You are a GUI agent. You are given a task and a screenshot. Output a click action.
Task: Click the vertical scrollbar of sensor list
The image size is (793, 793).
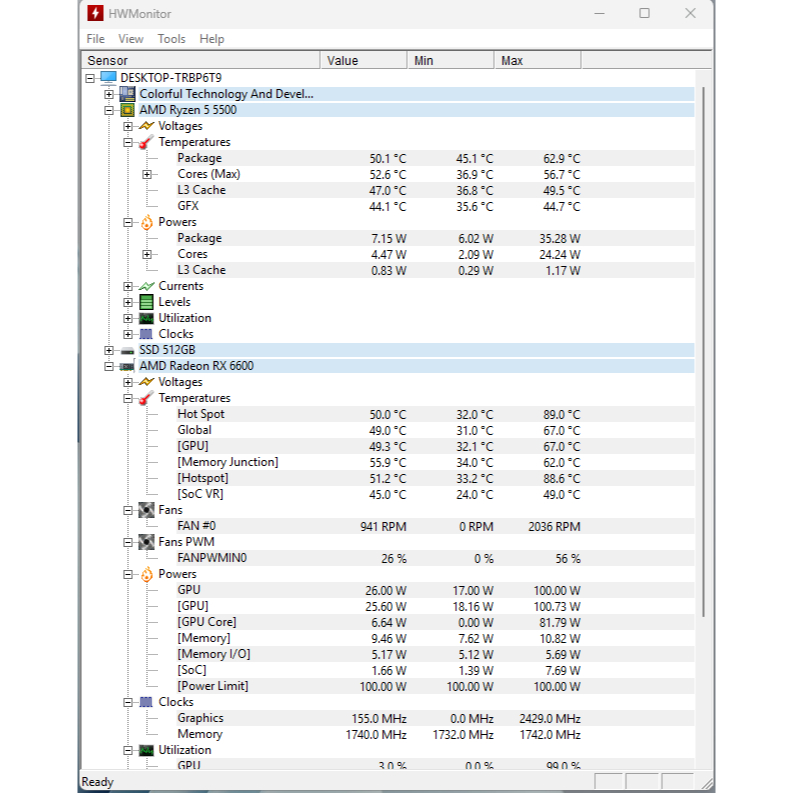click(x=703, y=400)
